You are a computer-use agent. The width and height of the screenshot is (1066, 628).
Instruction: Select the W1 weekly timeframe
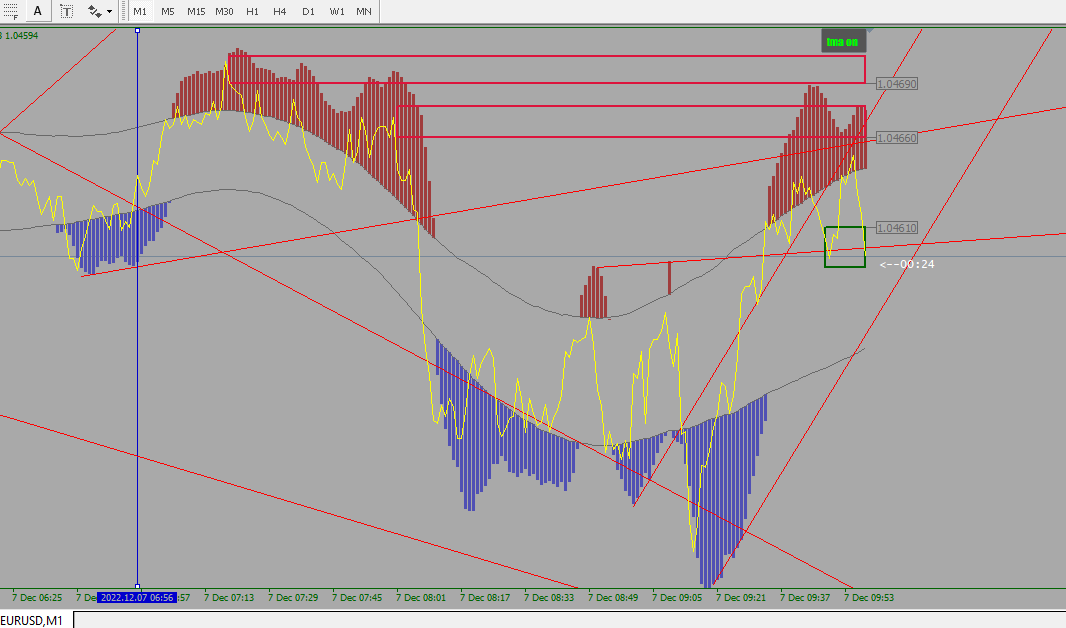(x=337, y=11)
